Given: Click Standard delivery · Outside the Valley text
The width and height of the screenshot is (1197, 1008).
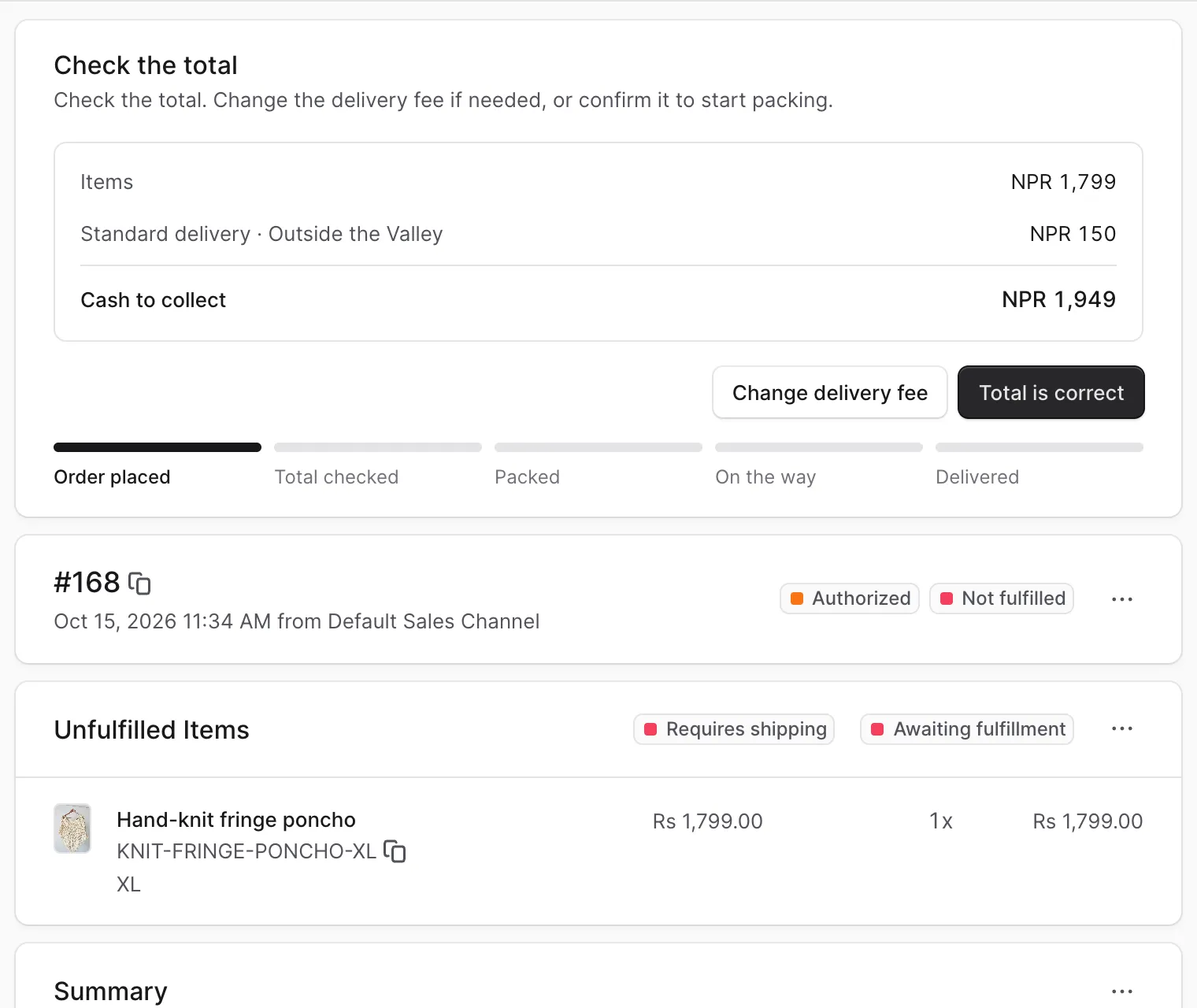Looking at the screenshot, I should tap(261, 234).
